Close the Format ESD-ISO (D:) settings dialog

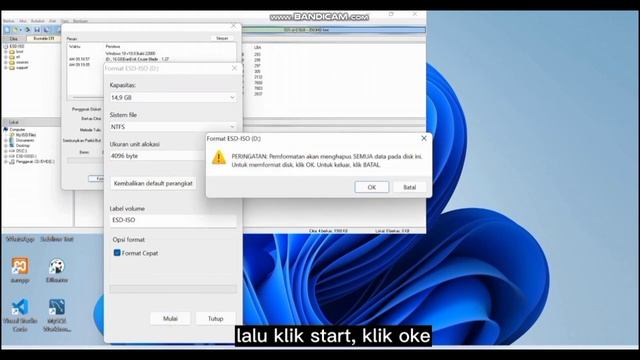pyautogui.click(x=234, y=68)
